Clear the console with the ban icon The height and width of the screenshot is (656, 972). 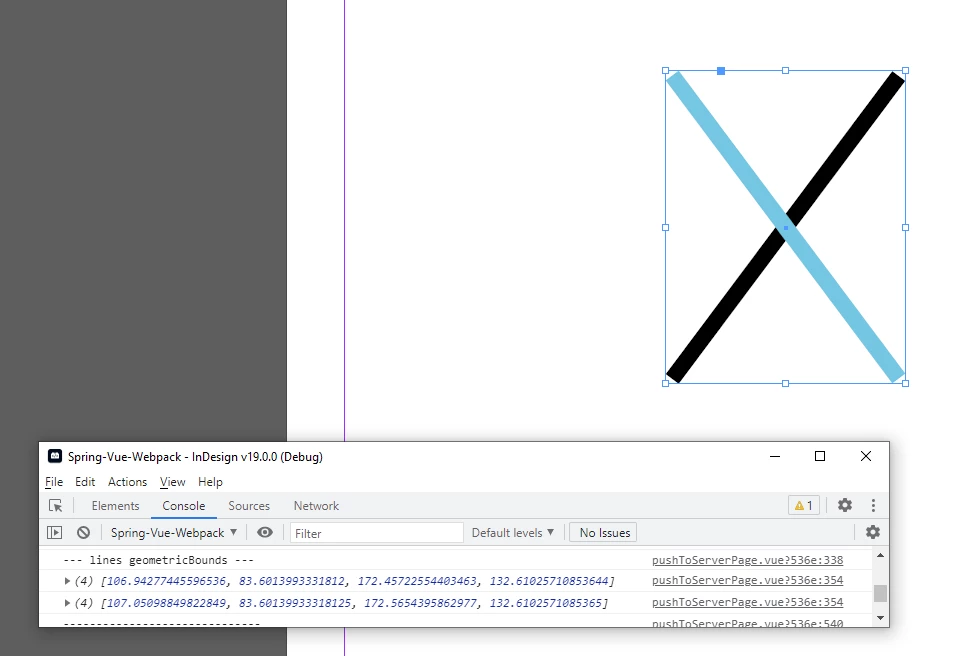tap(84, 533)
